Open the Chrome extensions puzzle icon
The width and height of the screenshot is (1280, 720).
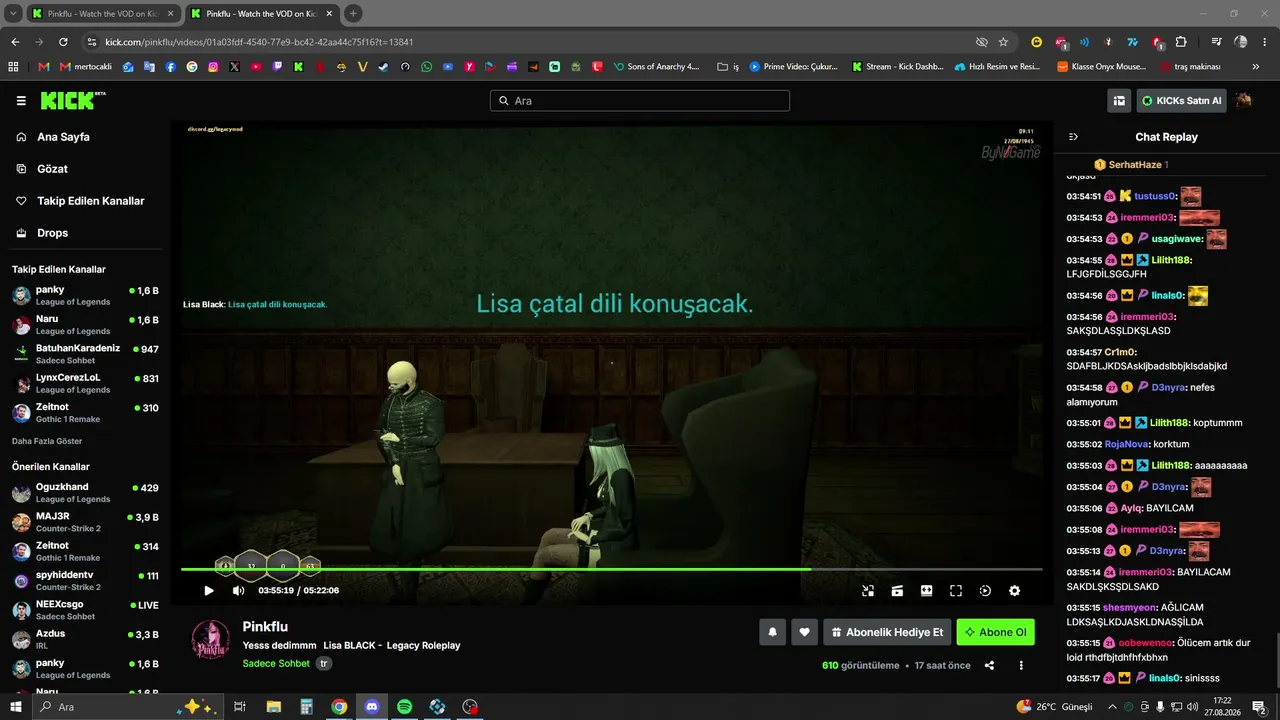1181,42
